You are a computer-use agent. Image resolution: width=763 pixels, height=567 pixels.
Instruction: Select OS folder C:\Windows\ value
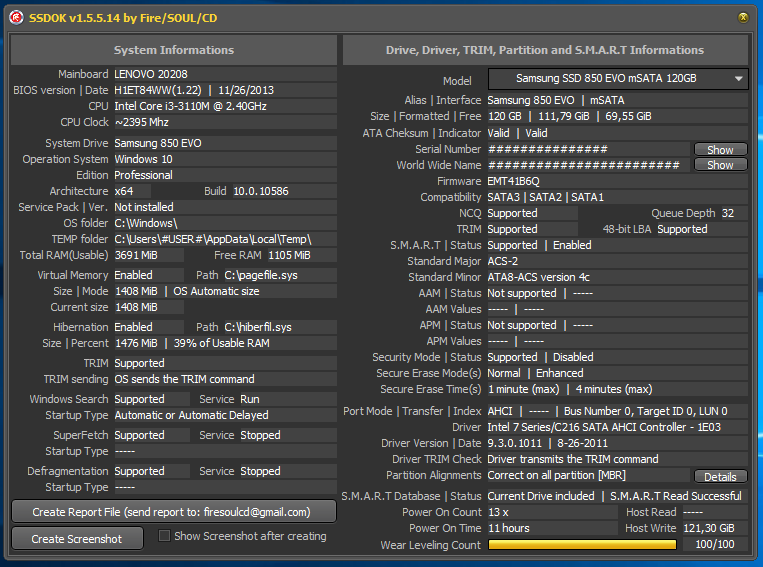point(146,223)
